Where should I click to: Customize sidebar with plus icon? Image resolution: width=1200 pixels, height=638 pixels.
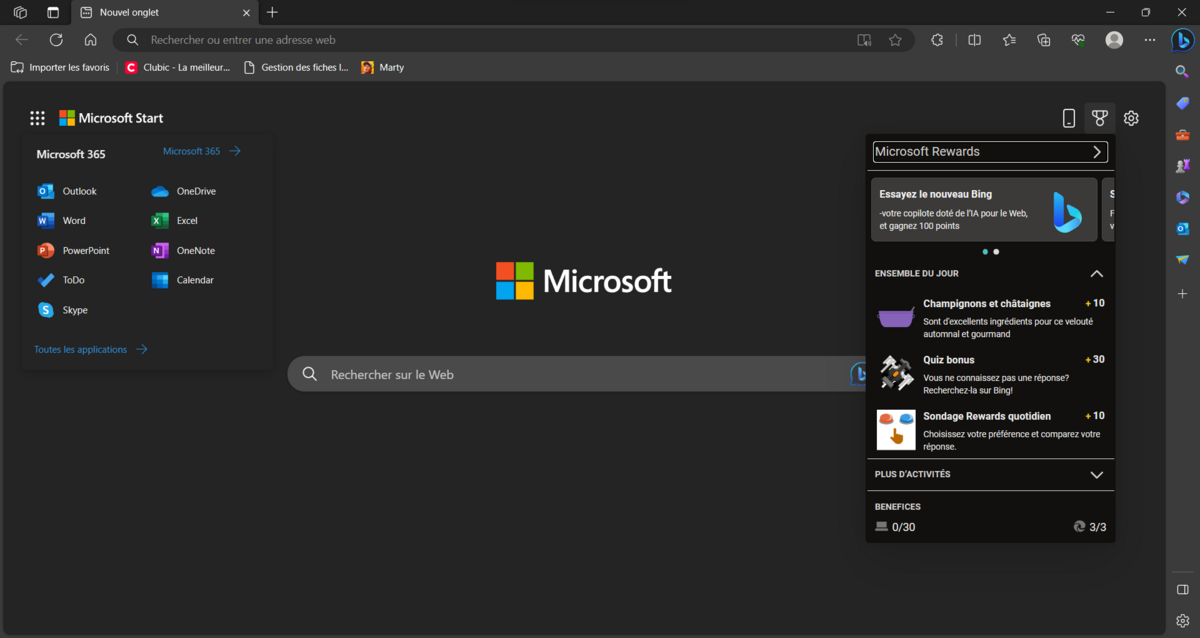[x=1183, y=294]
